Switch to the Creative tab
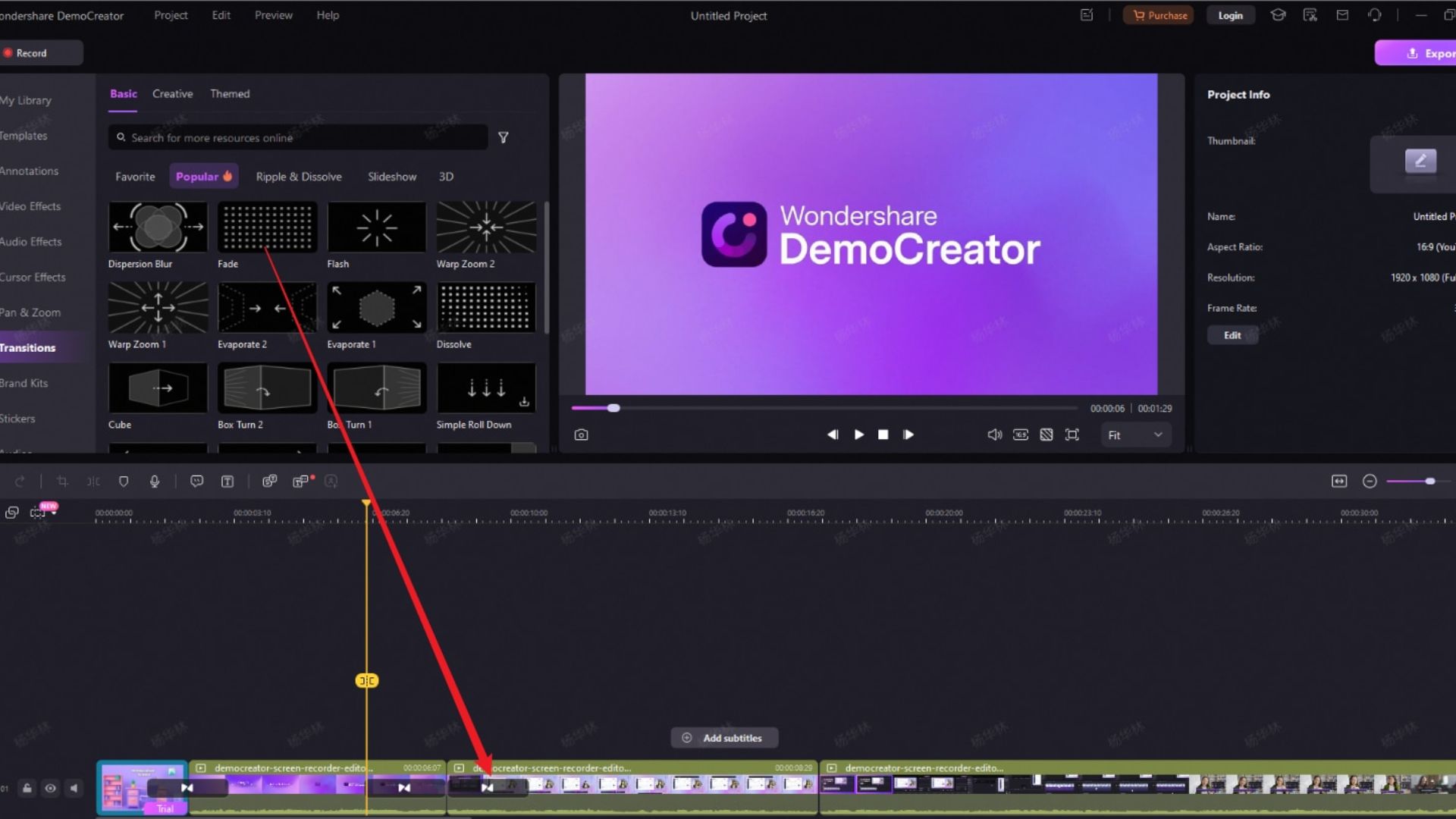The height and width of the screenshot is (819, 1456). pos(172,94)
